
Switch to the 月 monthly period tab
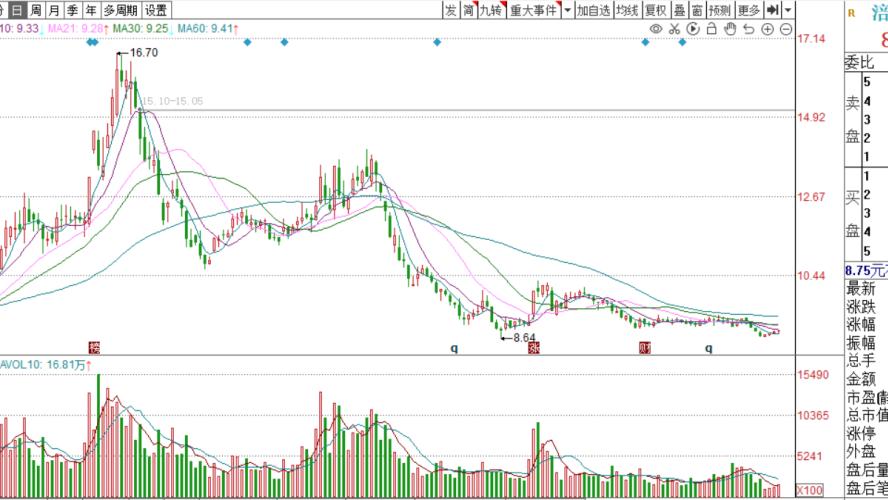[54, 10]
